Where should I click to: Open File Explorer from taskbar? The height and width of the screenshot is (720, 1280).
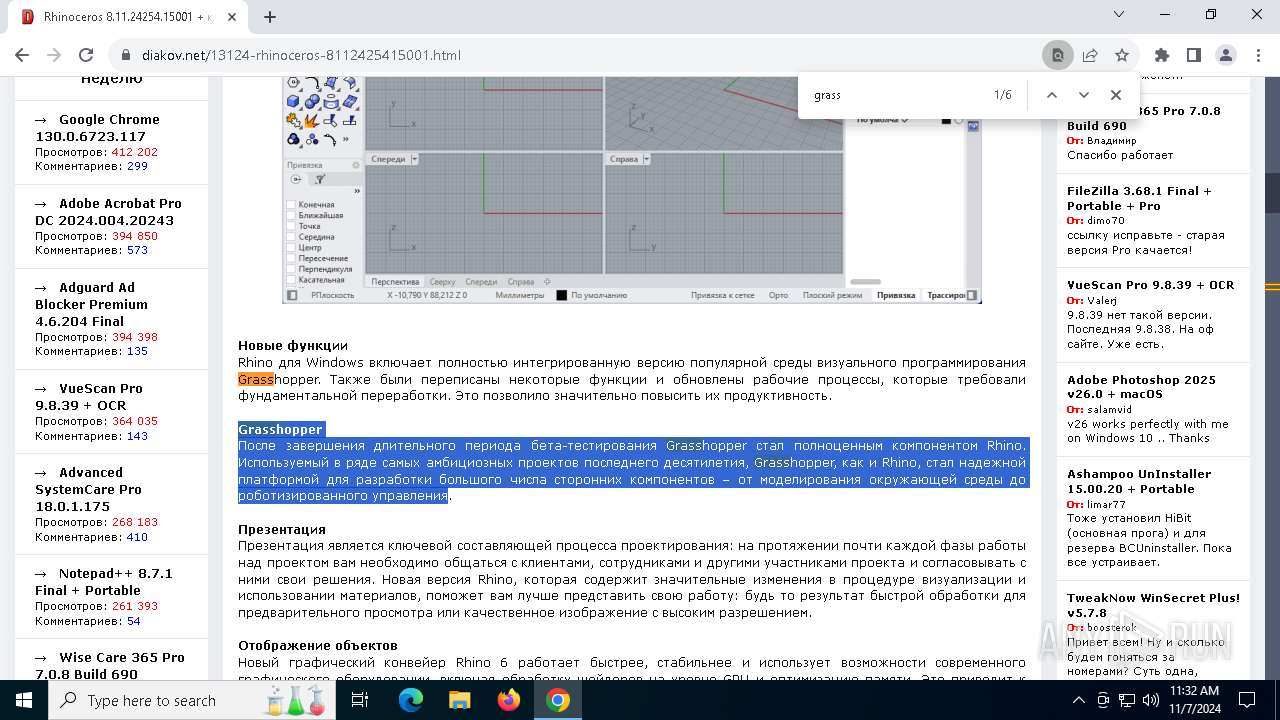460,700
